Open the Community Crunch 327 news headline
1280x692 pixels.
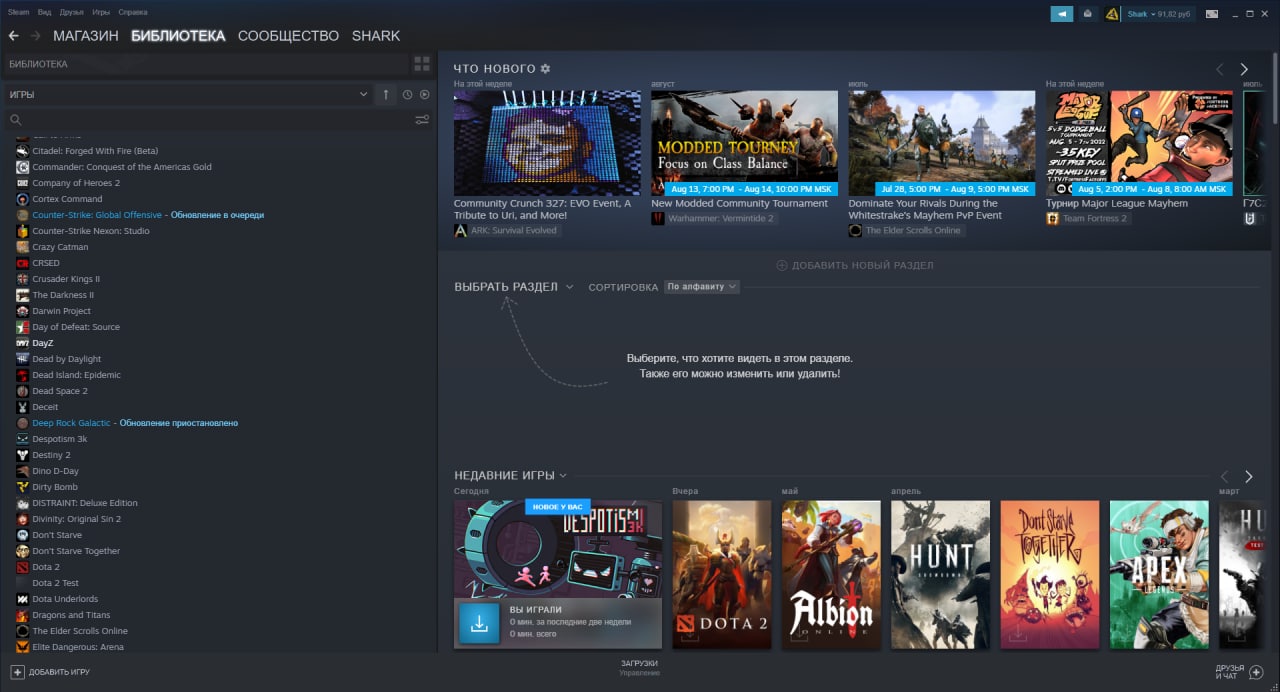[542, 209]
